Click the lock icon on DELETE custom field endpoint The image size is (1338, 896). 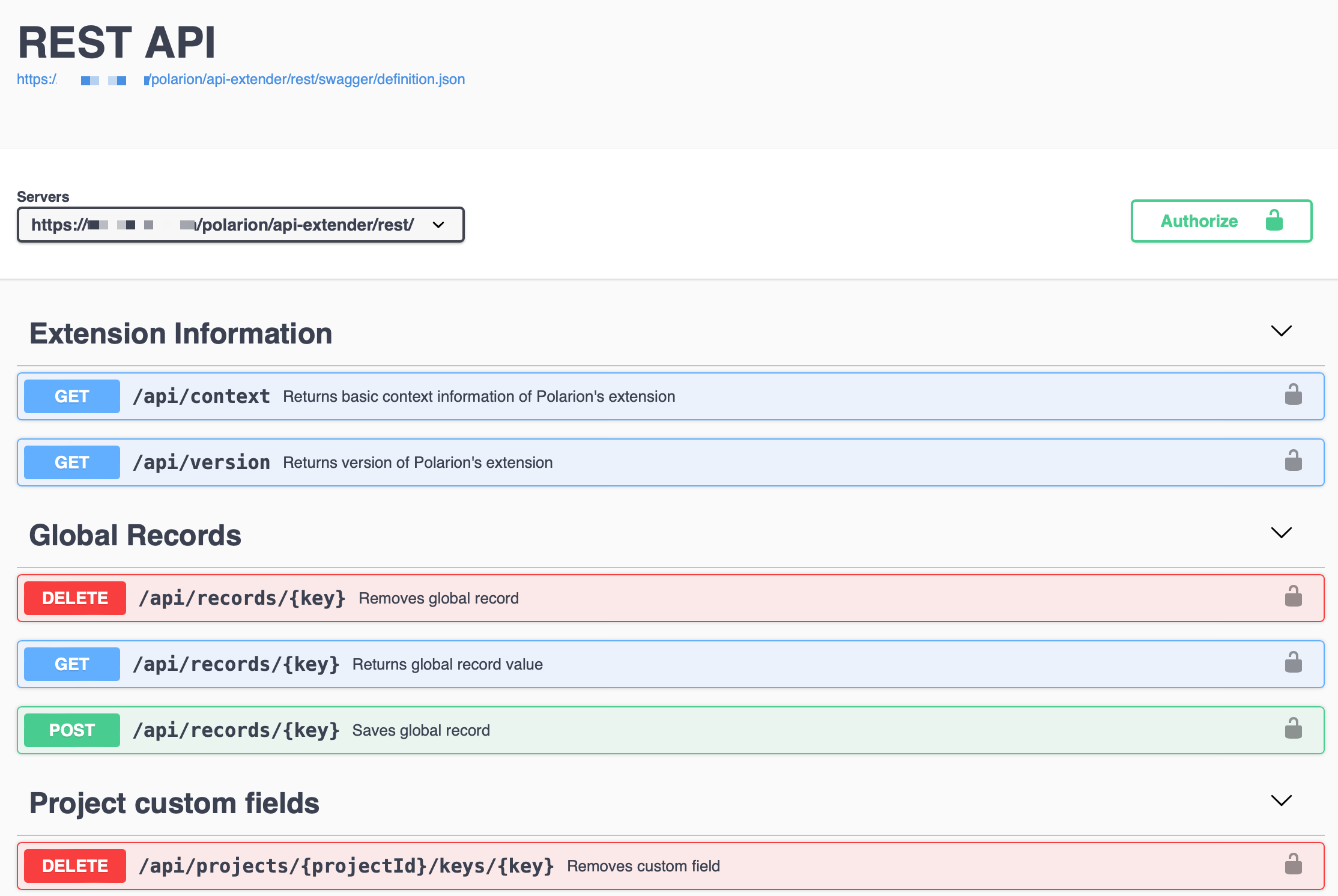coord(1294,865)
